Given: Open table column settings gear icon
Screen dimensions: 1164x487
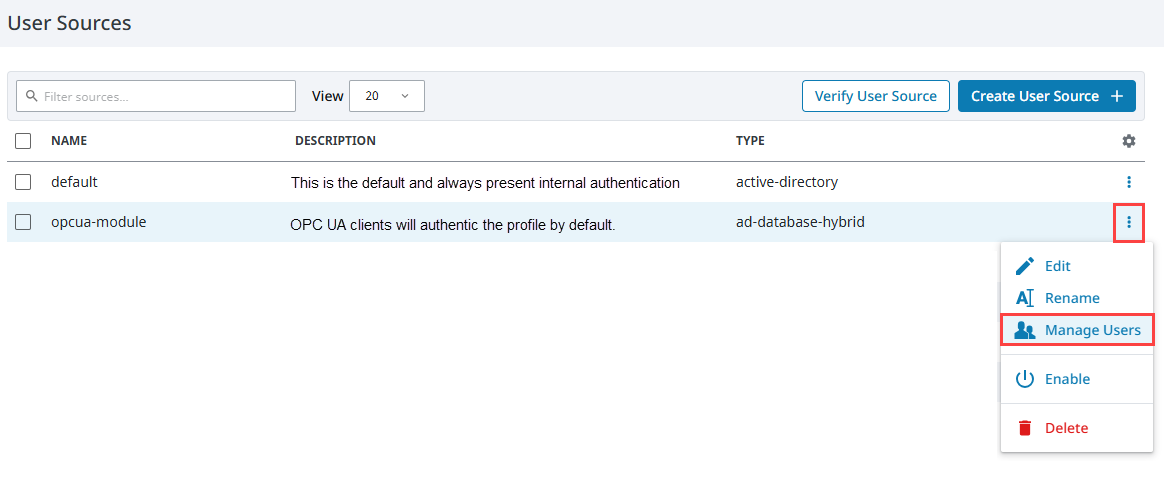Looking at the screenshot, I should (1128, 141).
